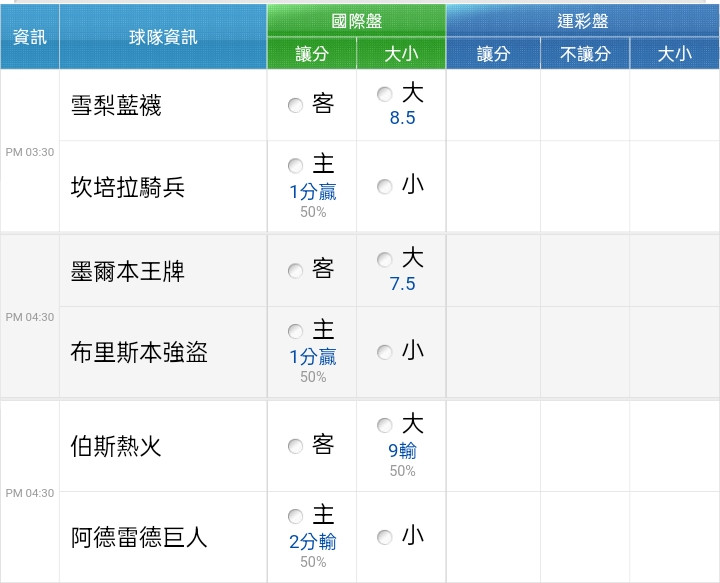The image size is (720, 583).
Task: Click 1分贏 spread in 布里斯本強盜 row
Action: point(313,357)
